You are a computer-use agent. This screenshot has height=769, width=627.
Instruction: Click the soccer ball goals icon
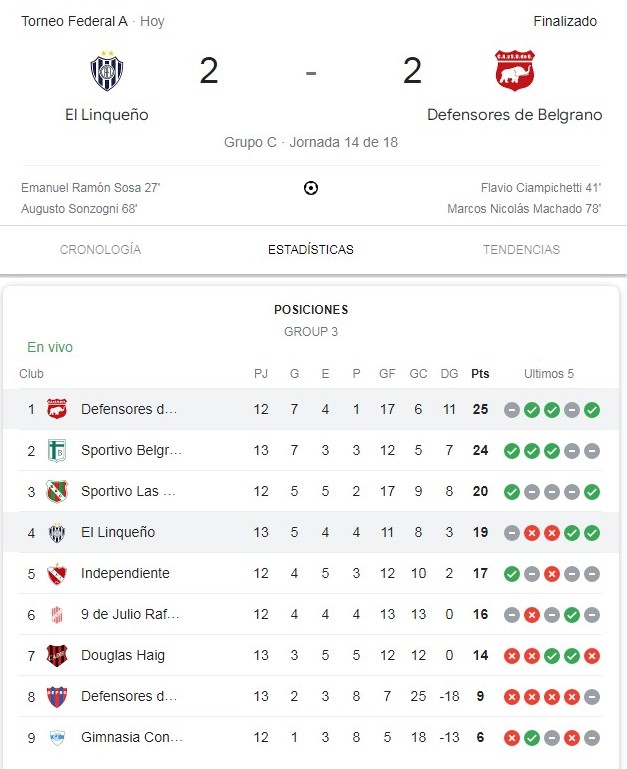(x=310, y=188)
